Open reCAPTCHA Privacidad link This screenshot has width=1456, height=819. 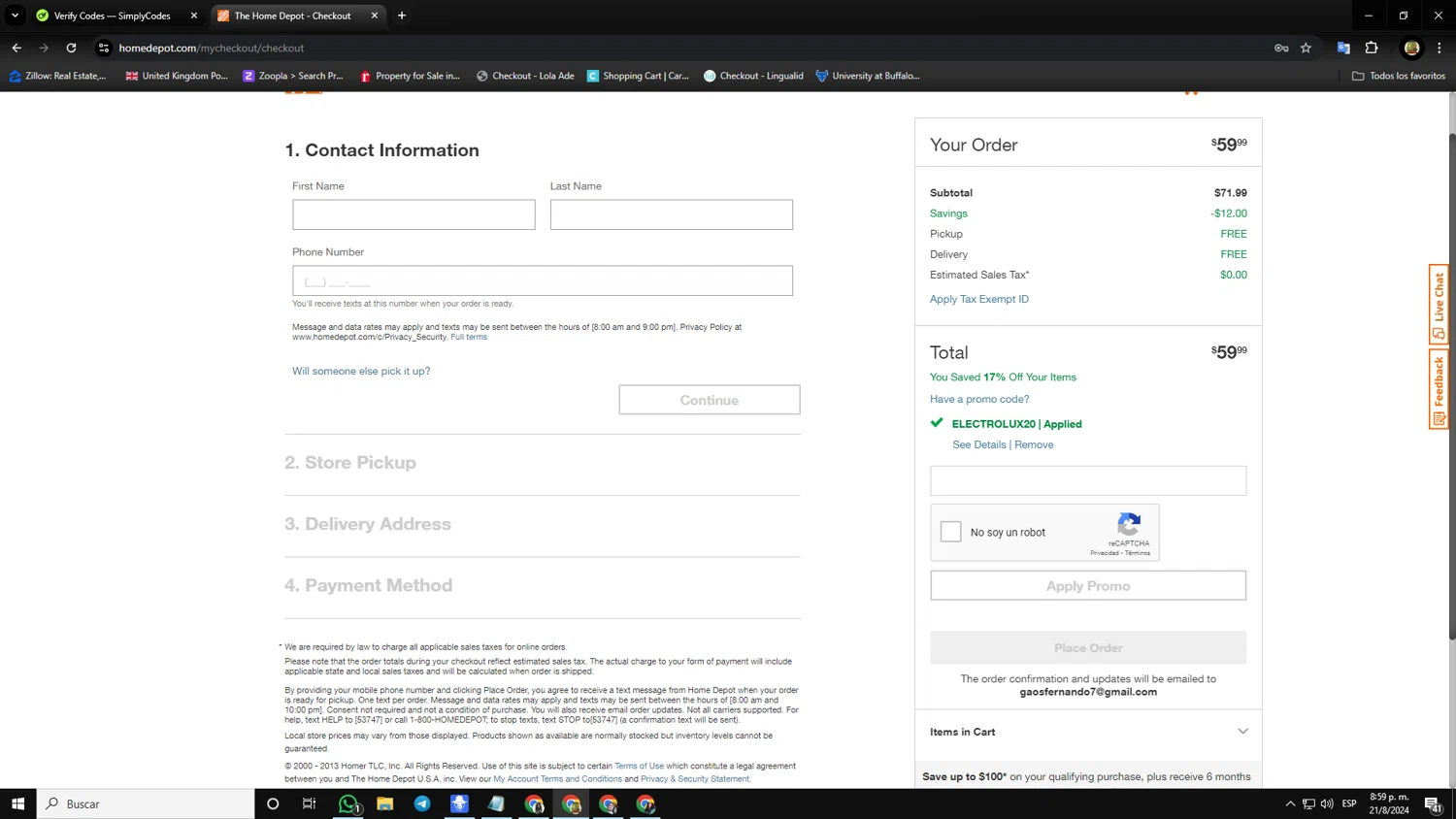pyautogui.click(x=1104, y=553)
